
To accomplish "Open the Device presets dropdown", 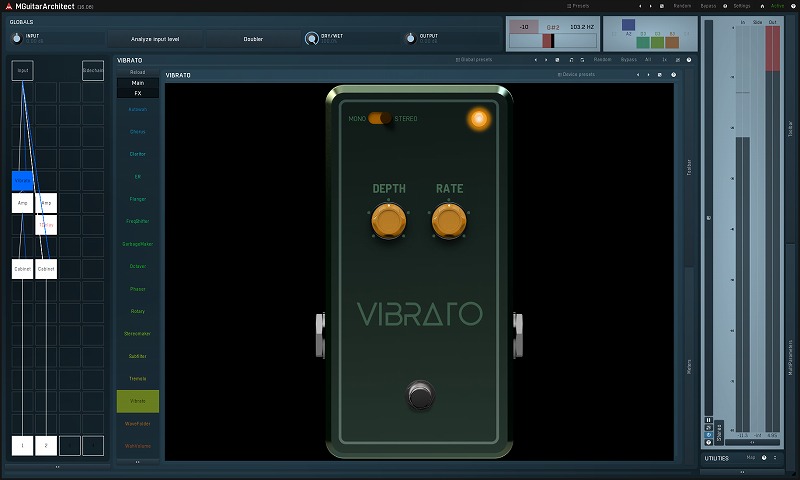I will click(577, 75).
